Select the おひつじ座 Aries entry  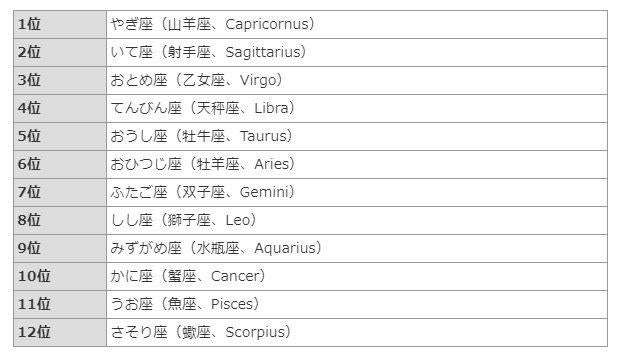203,164
